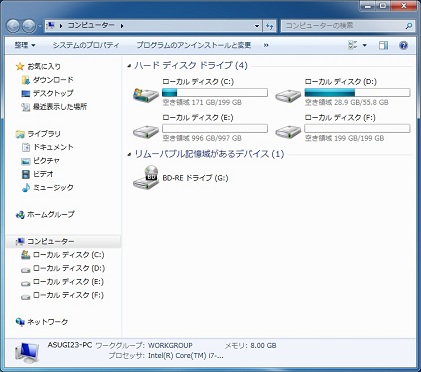
Task: Click the Local Disk (D:) usage bar
Action: coord(357,92)
